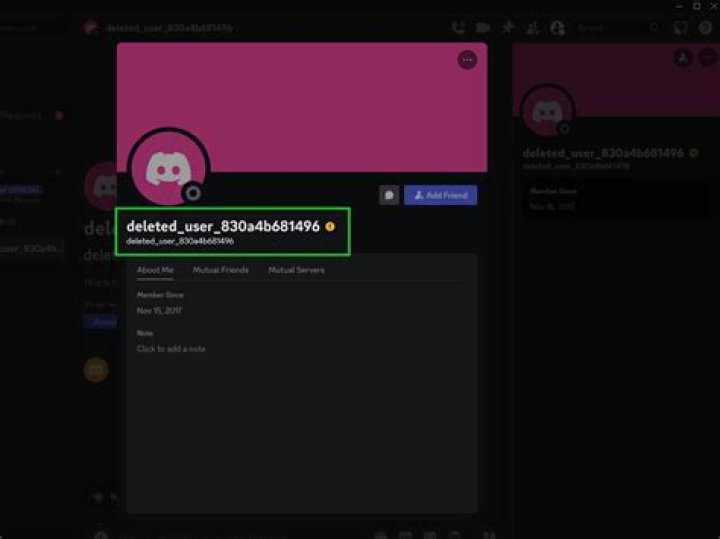Click the note field to add a note

(171, 349)
